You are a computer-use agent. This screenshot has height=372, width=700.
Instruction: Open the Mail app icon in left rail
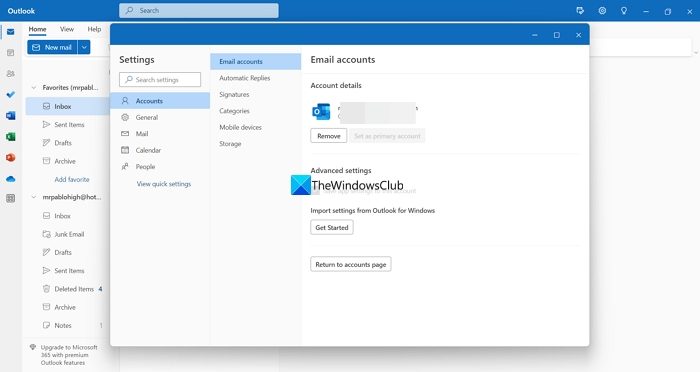click(11, 32)
